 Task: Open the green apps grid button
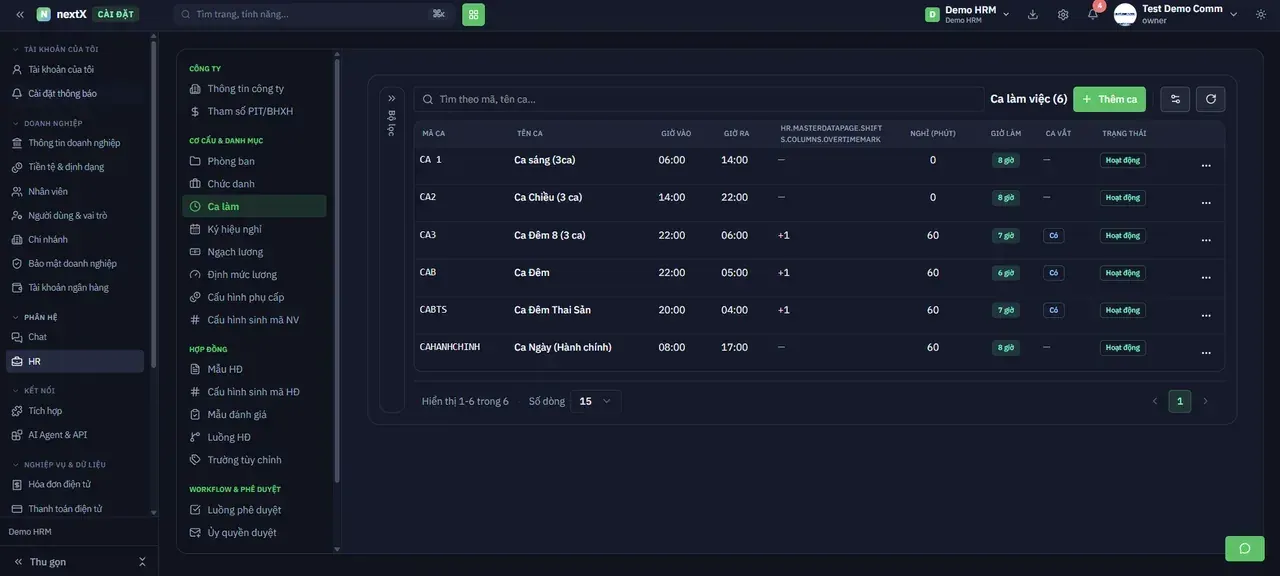[x=473, y=14]
